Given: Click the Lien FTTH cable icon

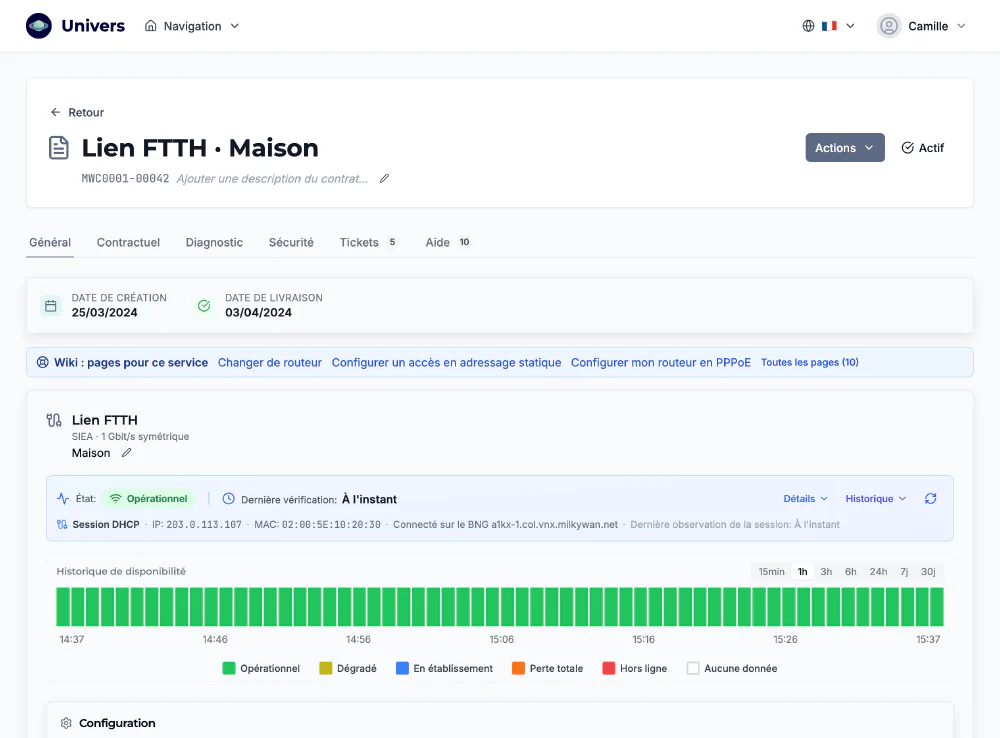Looking at the screenshot, I should coord(54,420).
